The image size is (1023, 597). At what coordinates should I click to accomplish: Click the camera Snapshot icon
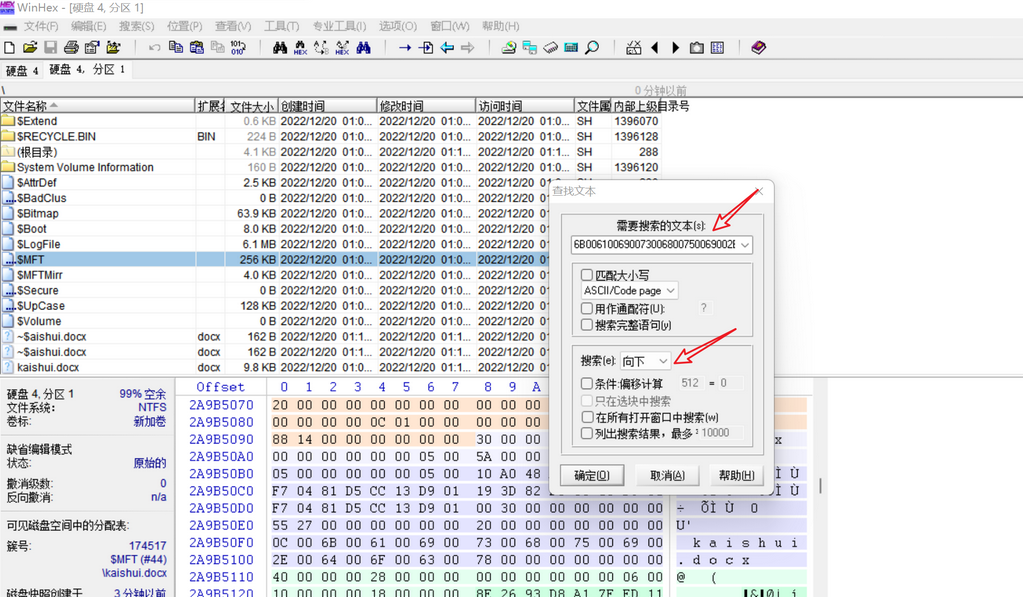tap(697, 48)
